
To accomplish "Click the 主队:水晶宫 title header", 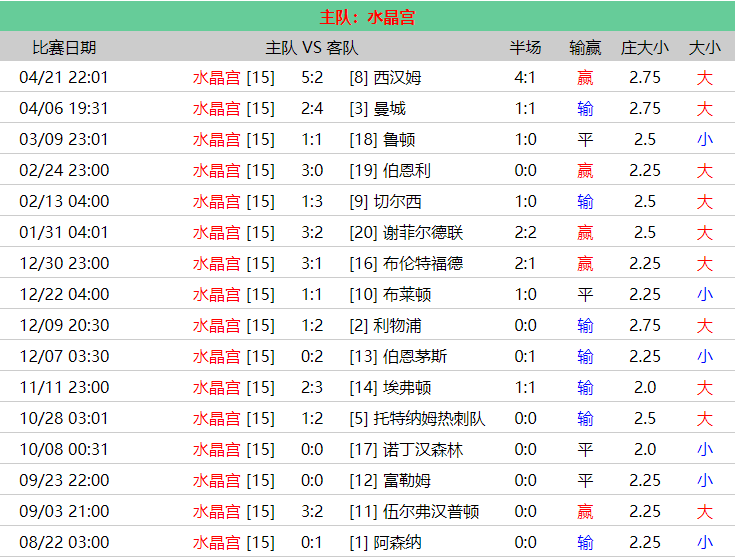I will (368, 17).
